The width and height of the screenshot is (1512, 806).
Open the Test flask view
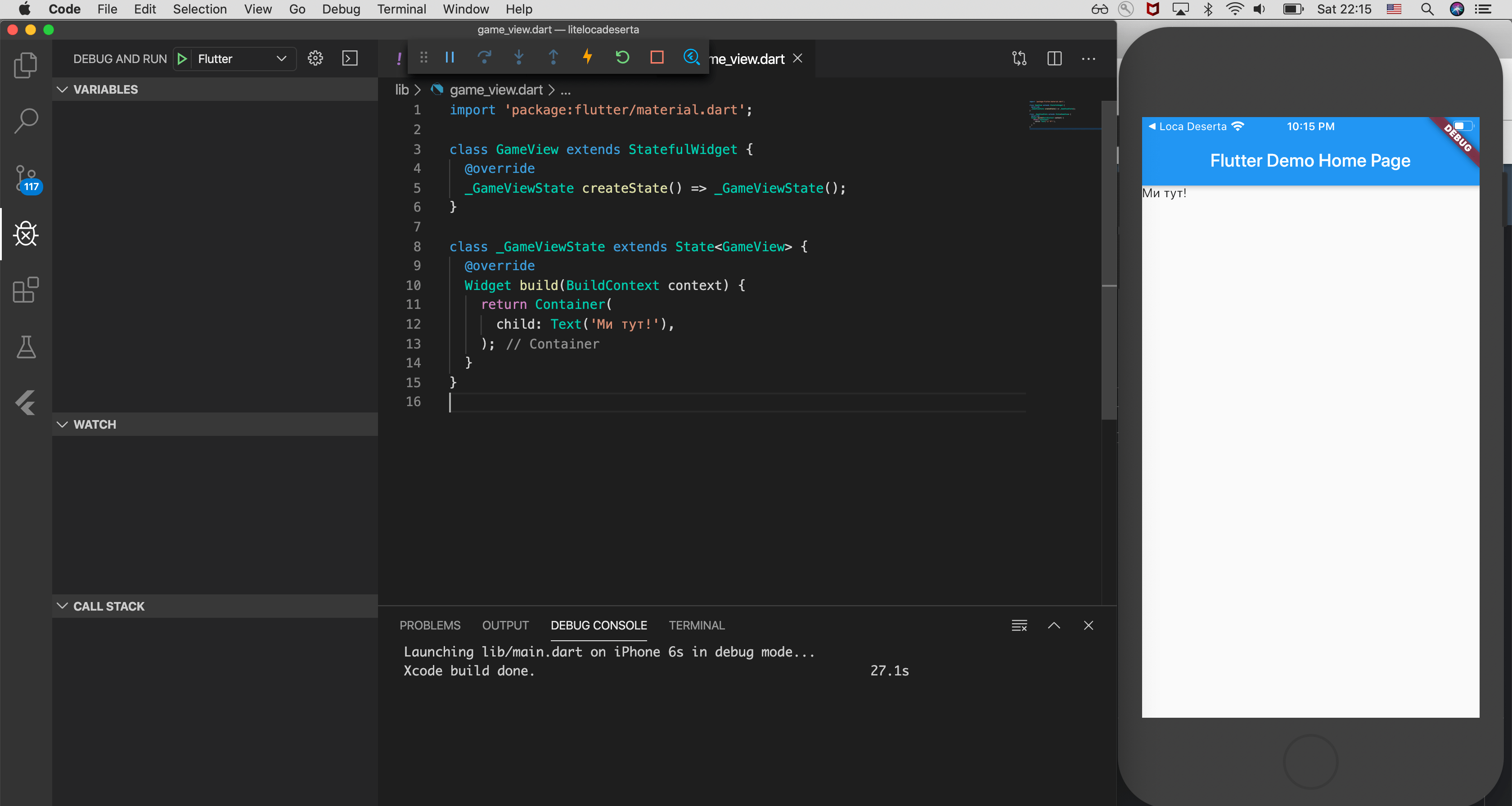click(26, 347)
